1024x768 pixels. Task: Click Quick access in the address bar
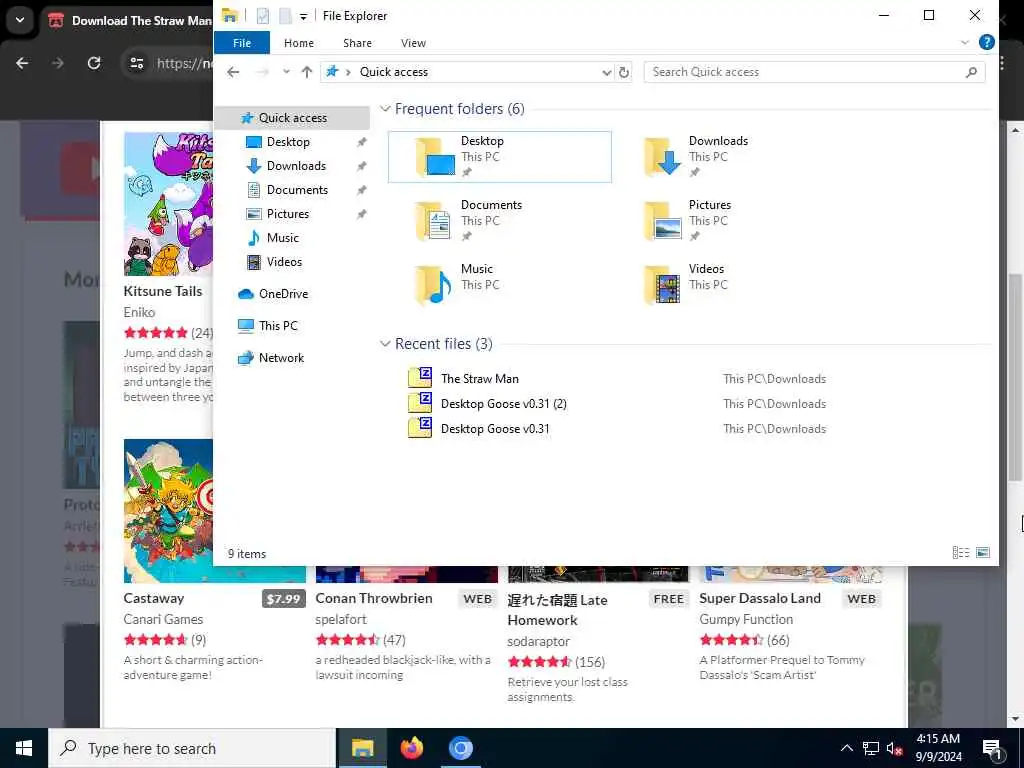click(394, 72)
